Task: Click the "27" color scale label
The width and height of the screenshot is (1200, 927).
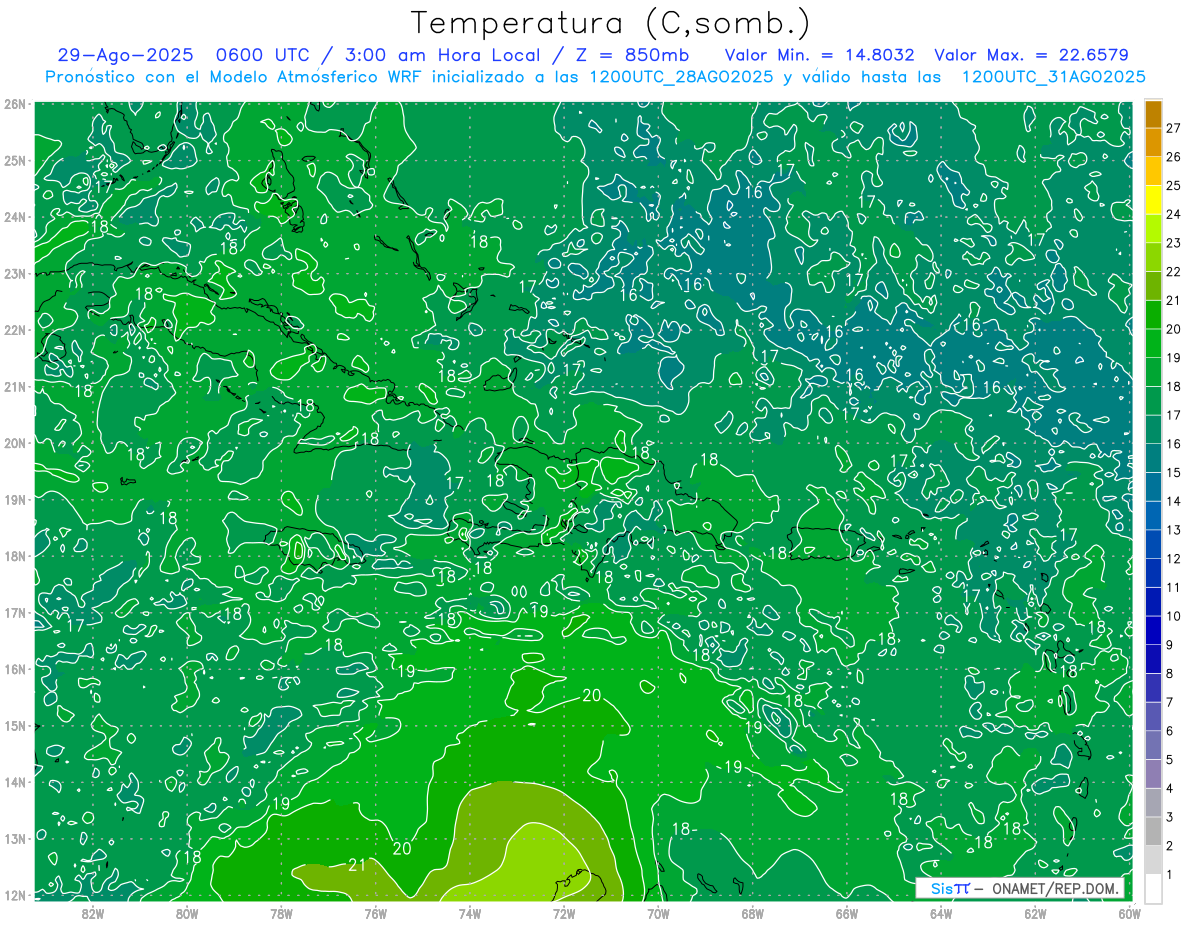Action: pos(1174,128)
